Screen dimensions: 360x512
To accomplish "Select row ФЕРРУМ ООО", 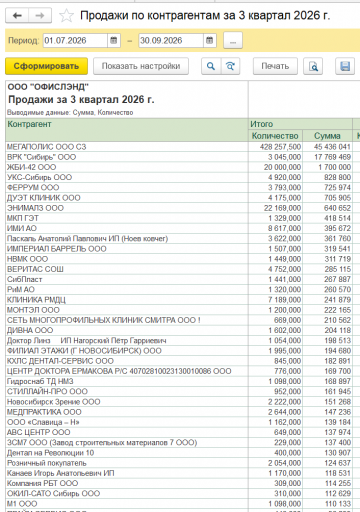I will point(127,187).
